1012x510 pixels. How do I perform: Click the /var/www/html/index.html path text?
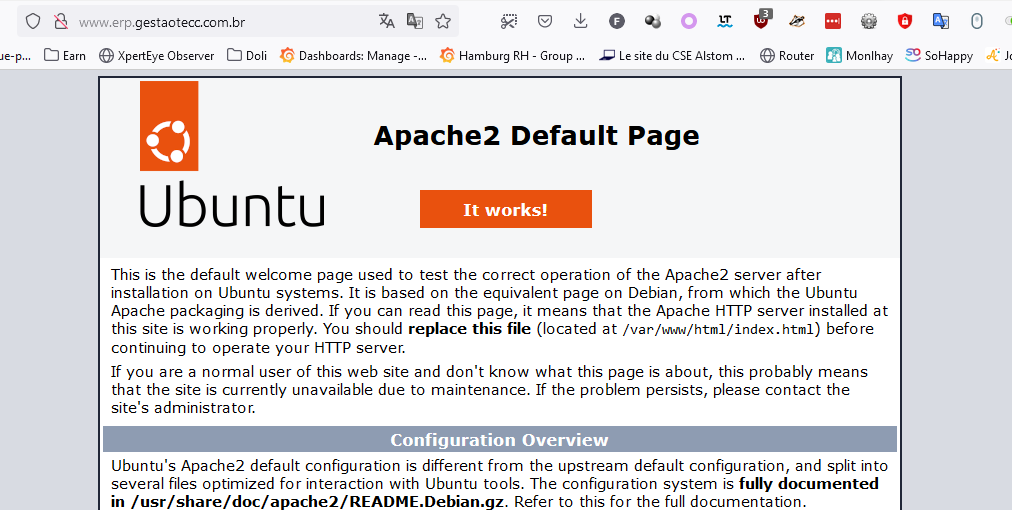[720, 329]
